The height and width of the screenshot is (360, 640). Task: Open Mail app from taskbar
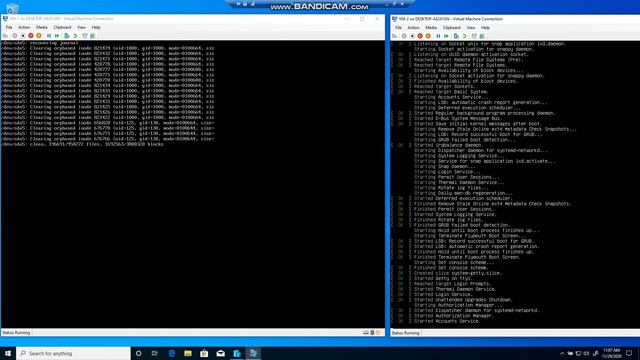point(220,353)
